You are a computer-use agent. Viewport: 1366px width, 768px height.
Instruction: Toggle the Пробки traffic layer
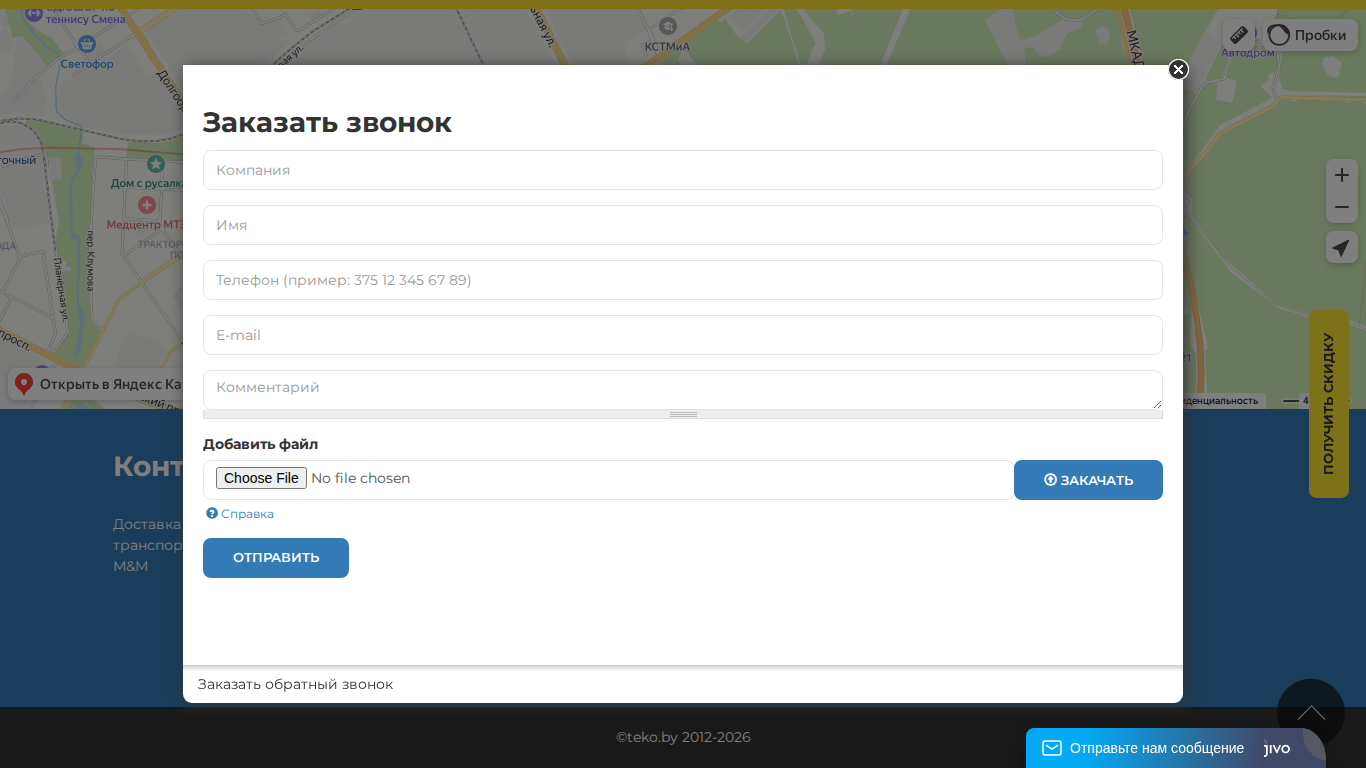pyautogui.click(x=1310, y=35)
